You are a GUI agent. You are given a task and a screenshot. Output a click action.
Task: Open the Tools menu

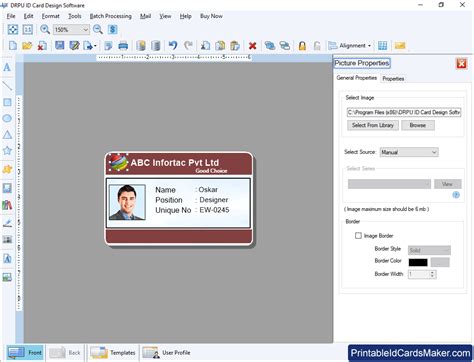75,16
